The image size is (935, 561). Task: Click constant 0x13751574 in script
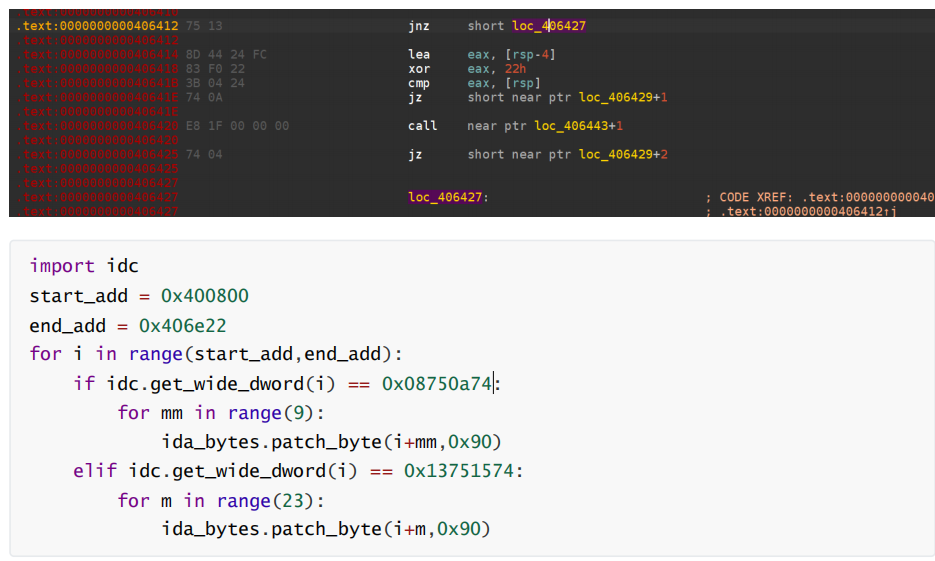pyautogui.click(x=459, y=471)
